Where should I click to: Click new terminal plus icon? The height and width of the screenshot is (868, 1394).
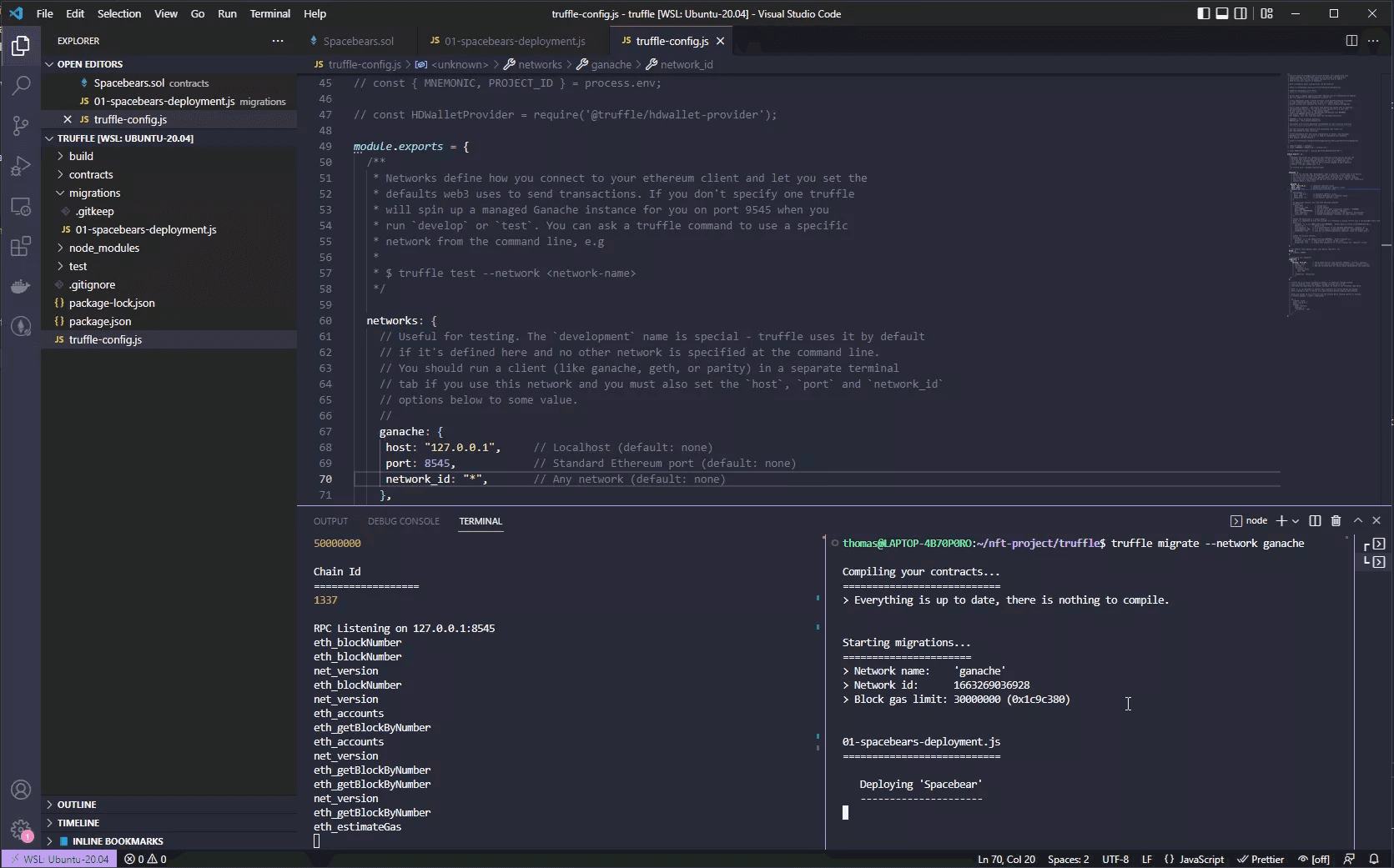point(1281,520)
